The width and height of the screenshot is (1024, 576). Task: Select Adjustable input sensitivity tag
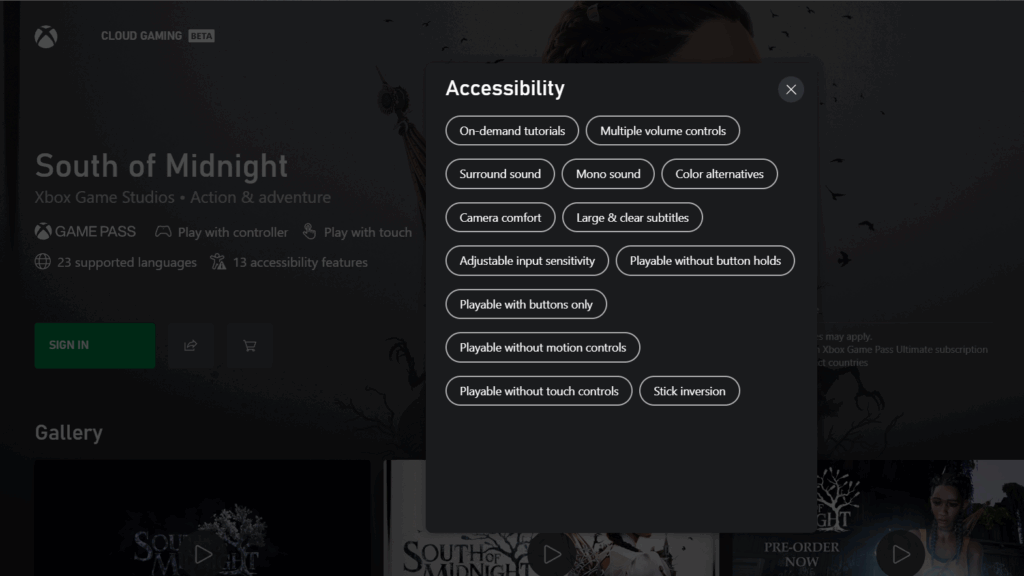(527, 261)
